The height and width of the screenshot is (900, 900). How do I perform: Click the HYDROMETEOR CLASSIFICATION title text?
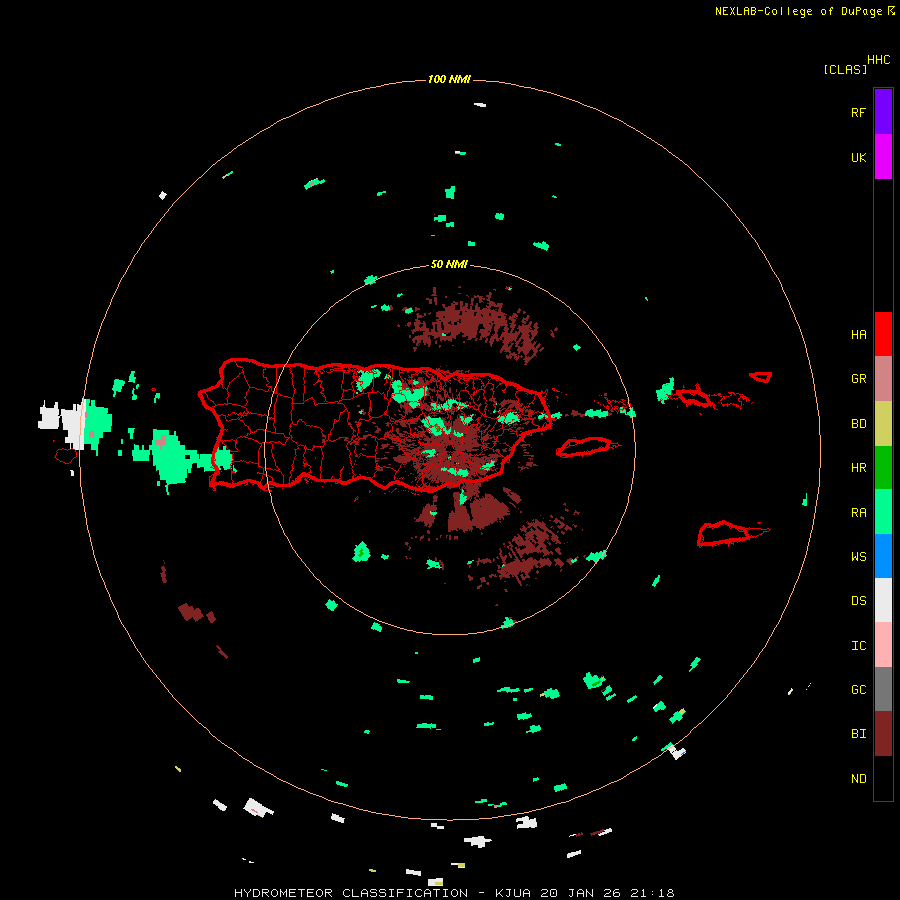coord(351,893)
